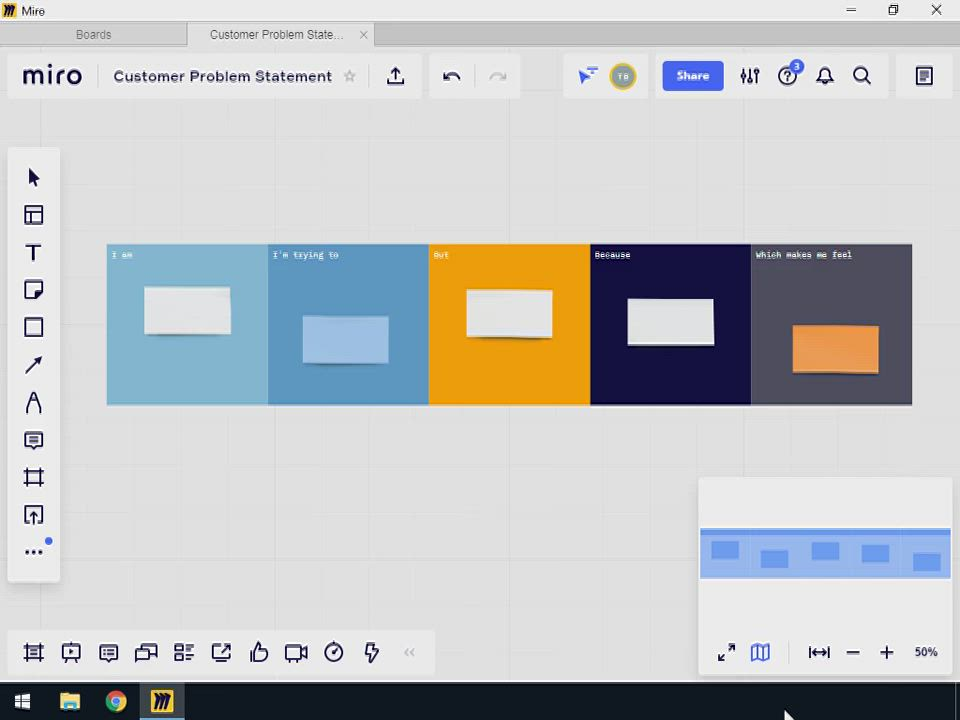Start a video chat

(296, 653)
